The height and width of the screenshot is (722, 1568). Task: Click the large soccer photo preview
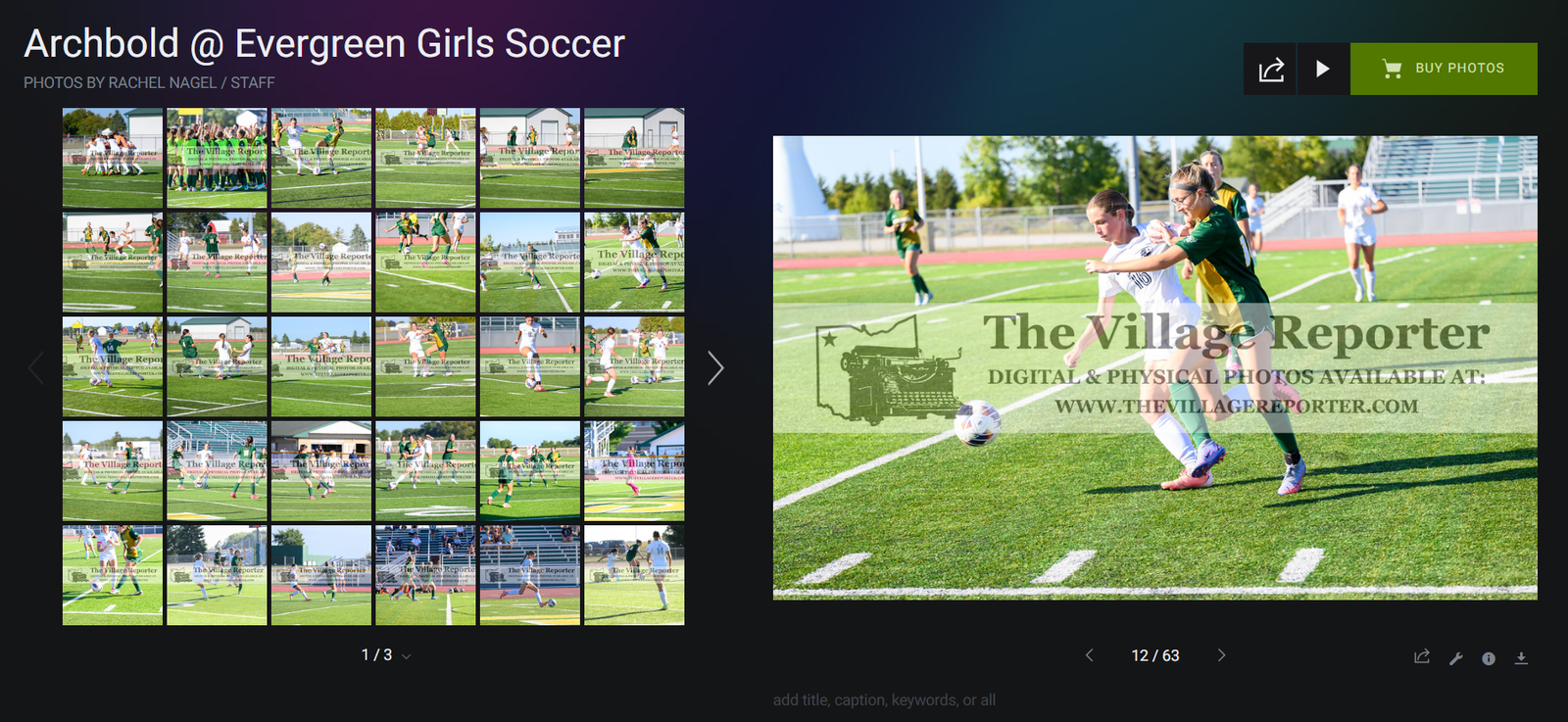tap(1154, 367)
